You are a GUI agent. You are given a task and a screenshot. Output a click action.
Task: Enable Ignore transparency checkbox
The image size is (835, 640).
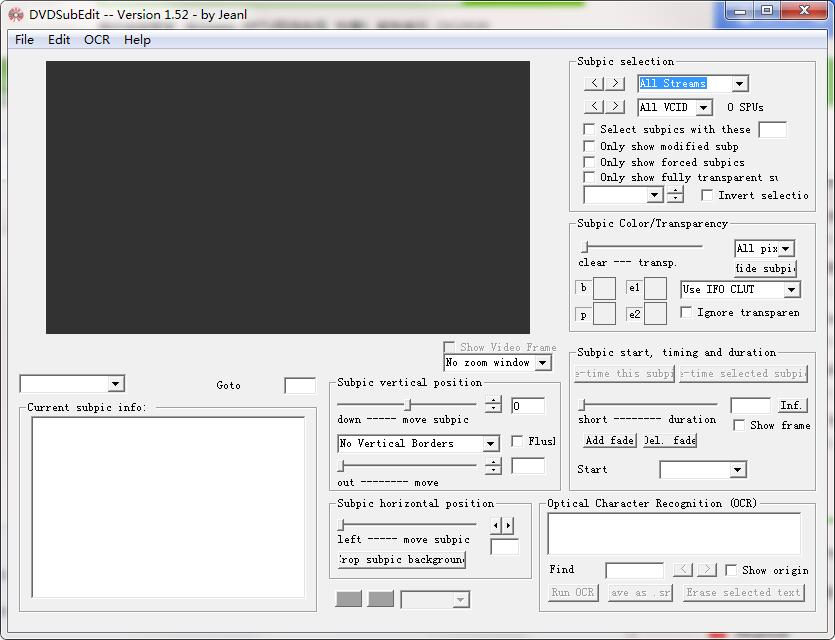(686, 312)
